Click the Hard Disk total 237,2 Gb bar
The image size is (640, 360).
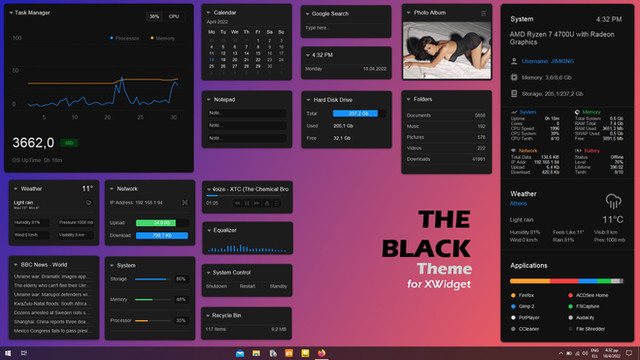pos(358,113)
